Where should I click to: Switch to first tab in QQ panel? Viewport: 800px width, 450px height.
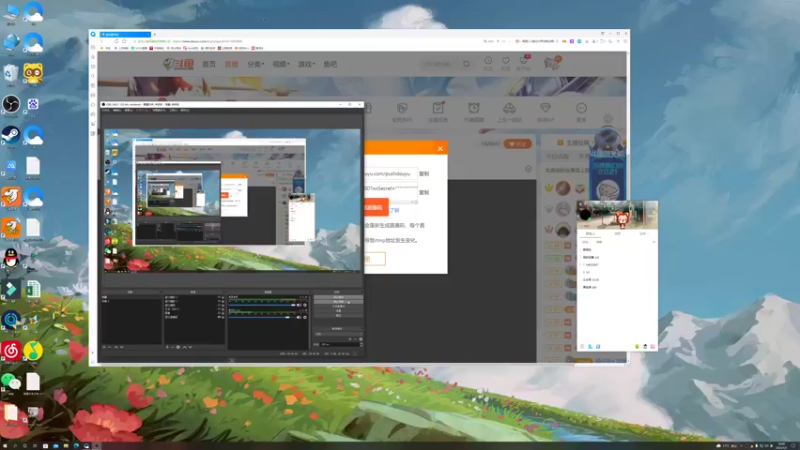[590, 233]
